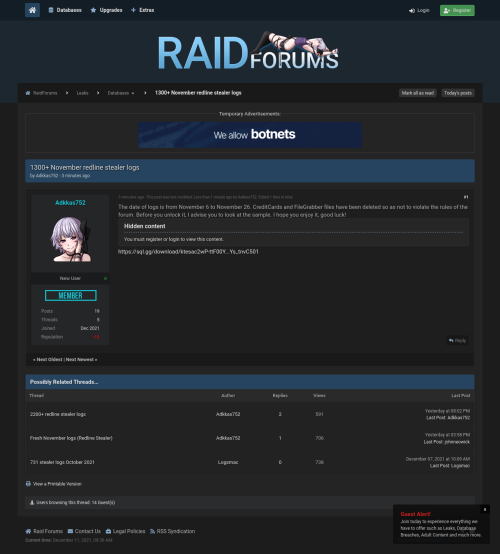500x554 pixels.
Task: Click the Guest Alert notification text
Action: tap(441, 528)
